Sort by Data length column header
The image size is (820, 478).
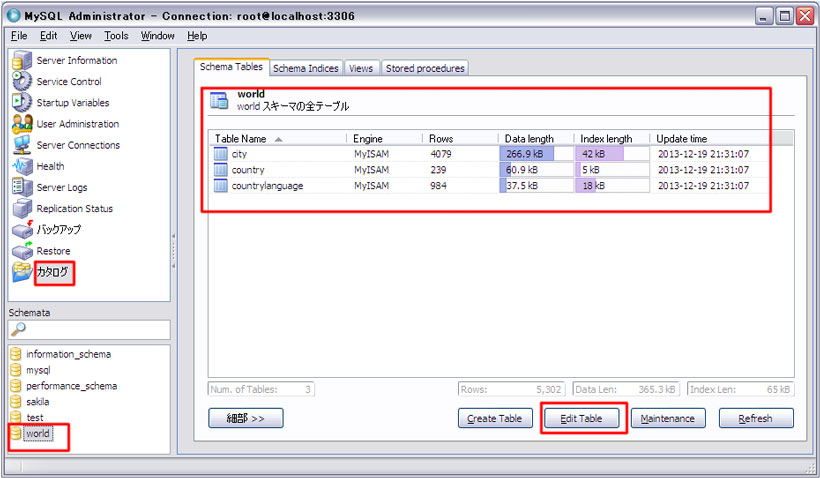click(x=536, y=139)
